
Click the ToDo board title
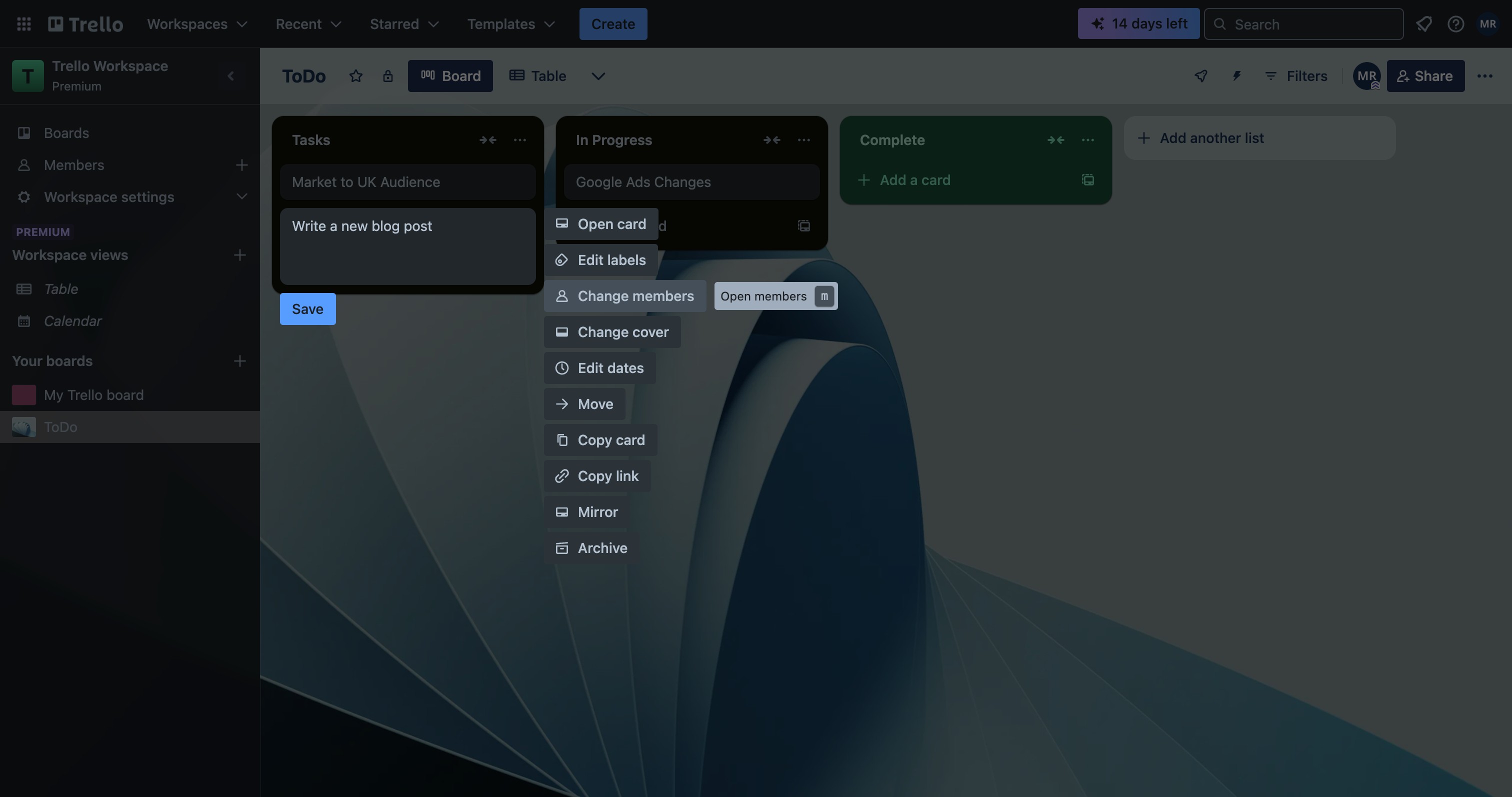tap(303, 75)
